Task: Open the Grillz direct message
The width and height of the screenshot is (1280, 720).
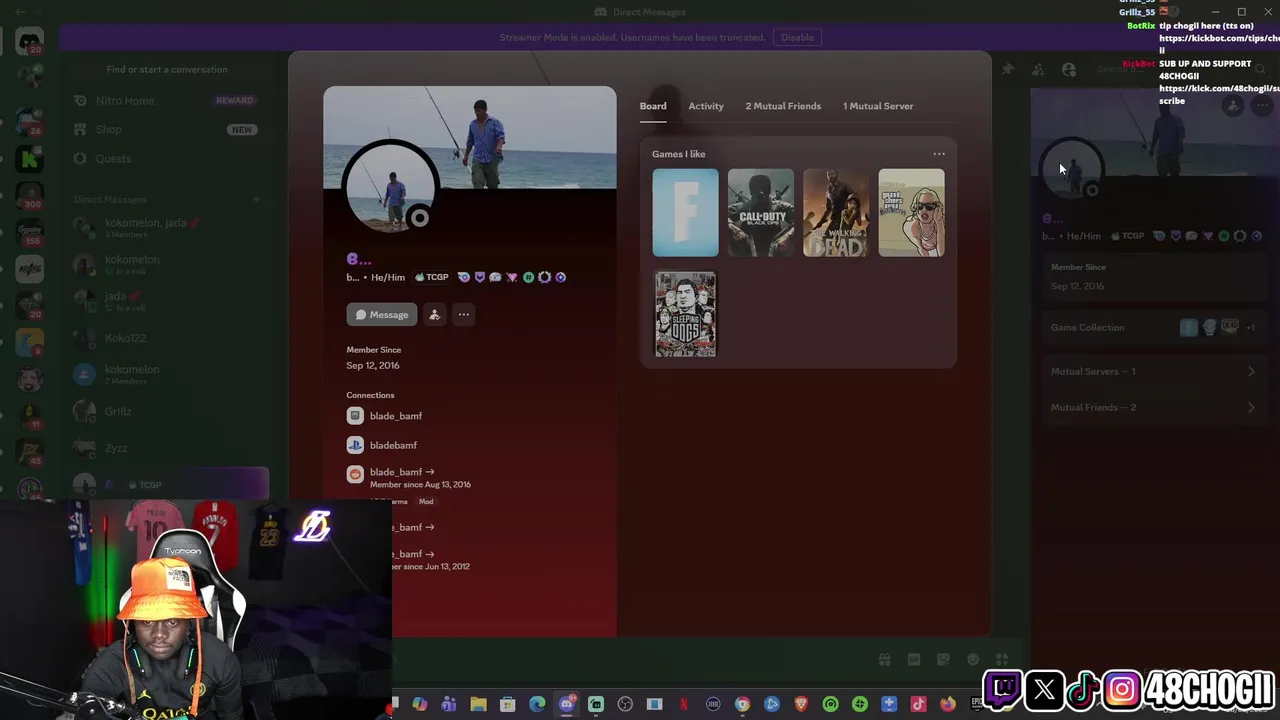Action: click(165, 412)
